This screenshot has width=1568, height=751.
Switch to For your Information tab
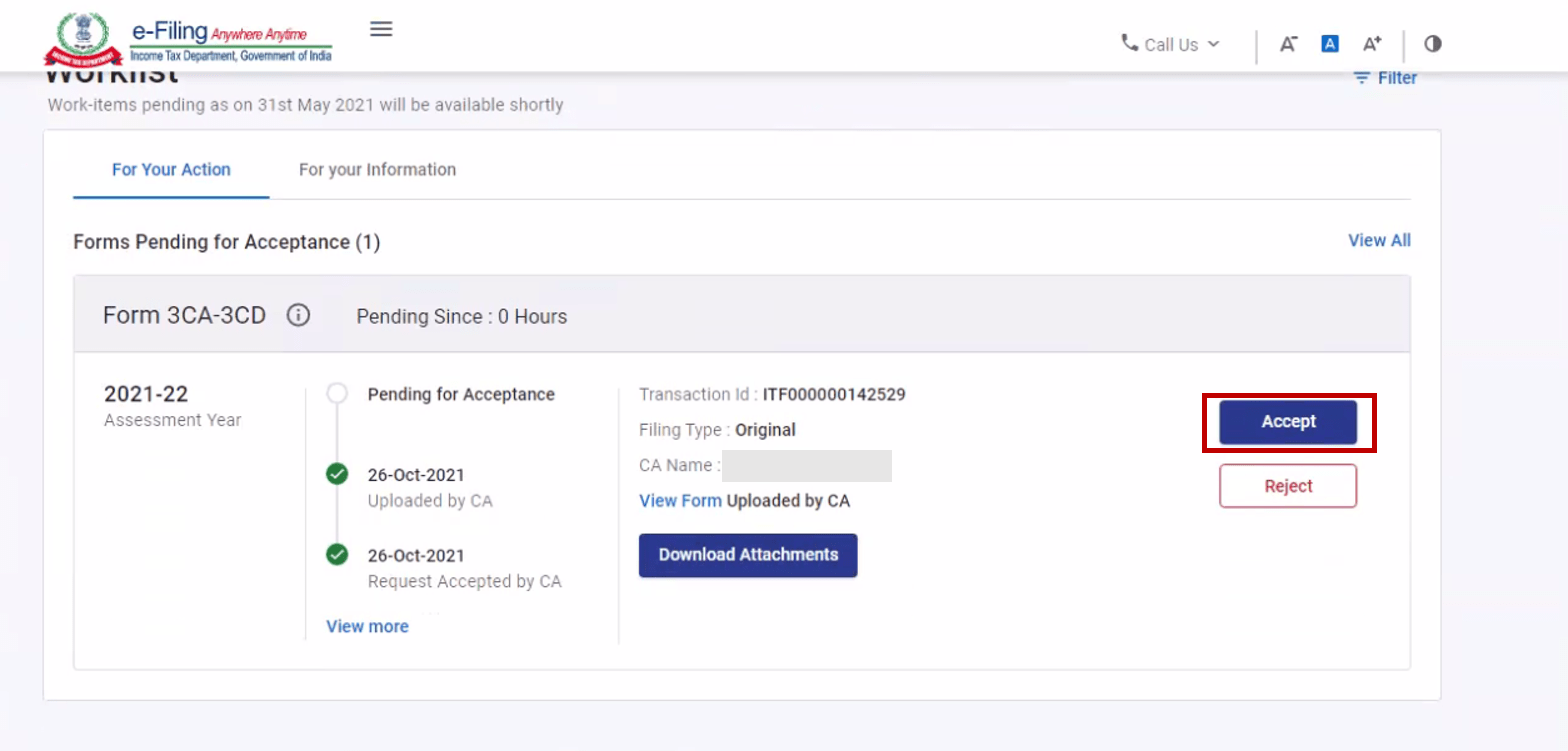(377, 170)
